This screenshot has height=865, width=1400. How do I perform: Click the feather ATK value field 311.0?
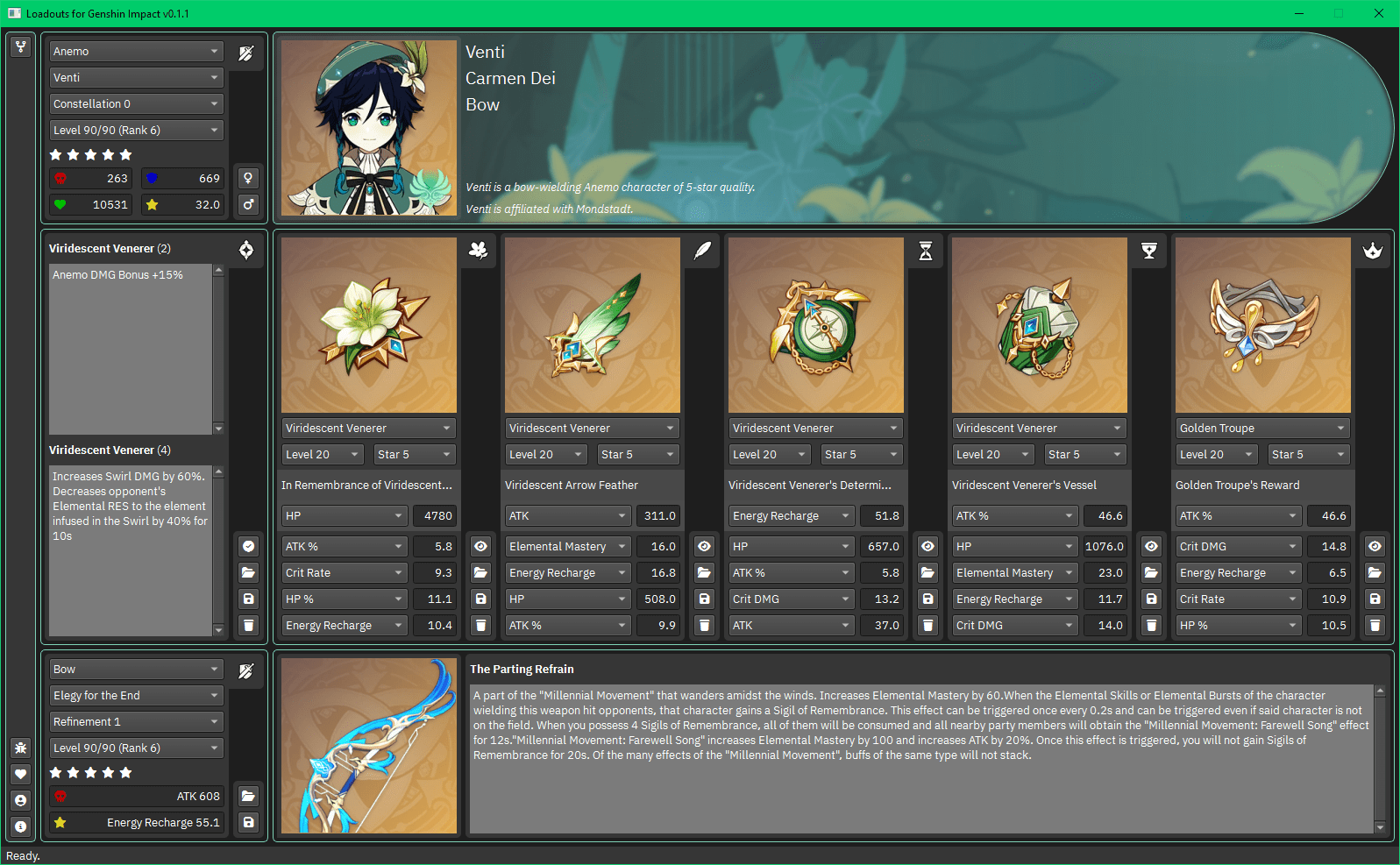657,515
